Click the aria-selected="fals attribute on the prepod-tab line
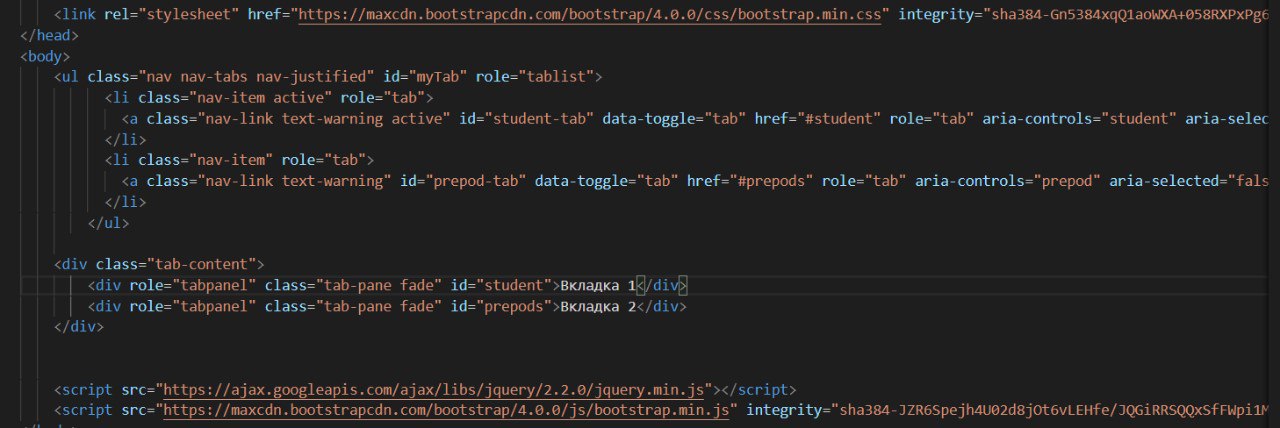 [1189, 182]
